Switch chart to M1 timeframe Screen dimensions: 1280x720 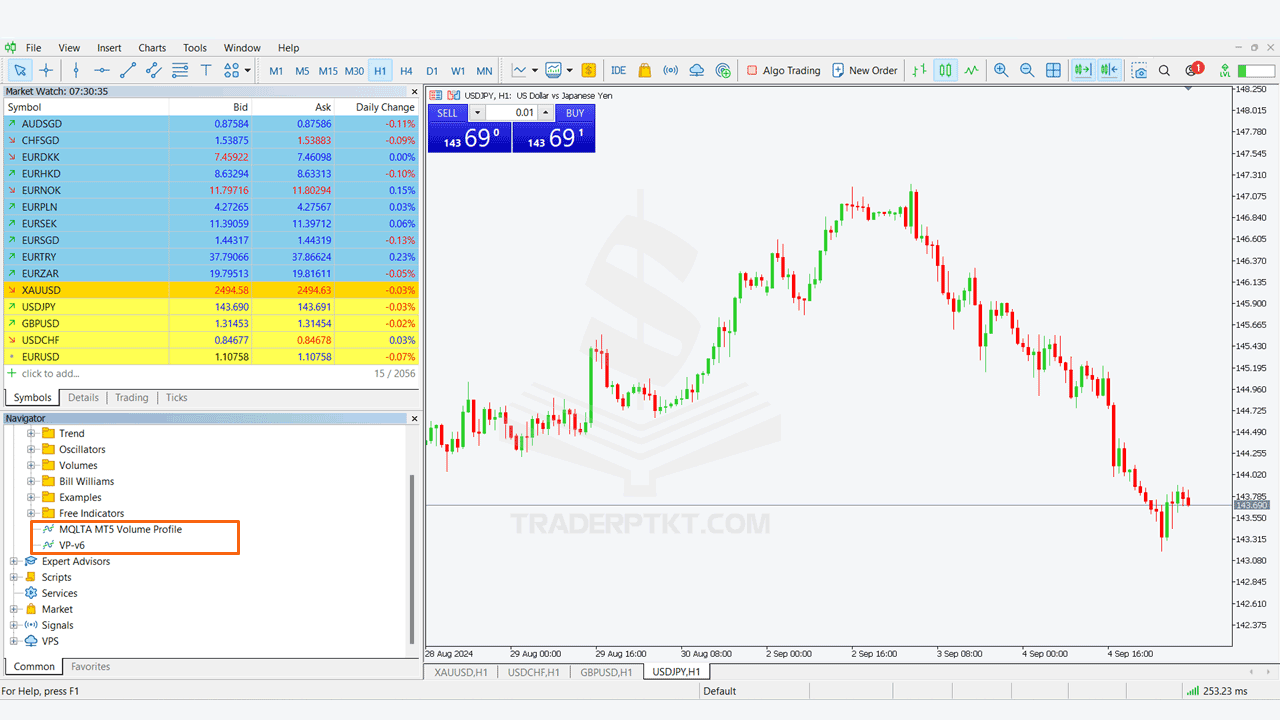(276, 71)
